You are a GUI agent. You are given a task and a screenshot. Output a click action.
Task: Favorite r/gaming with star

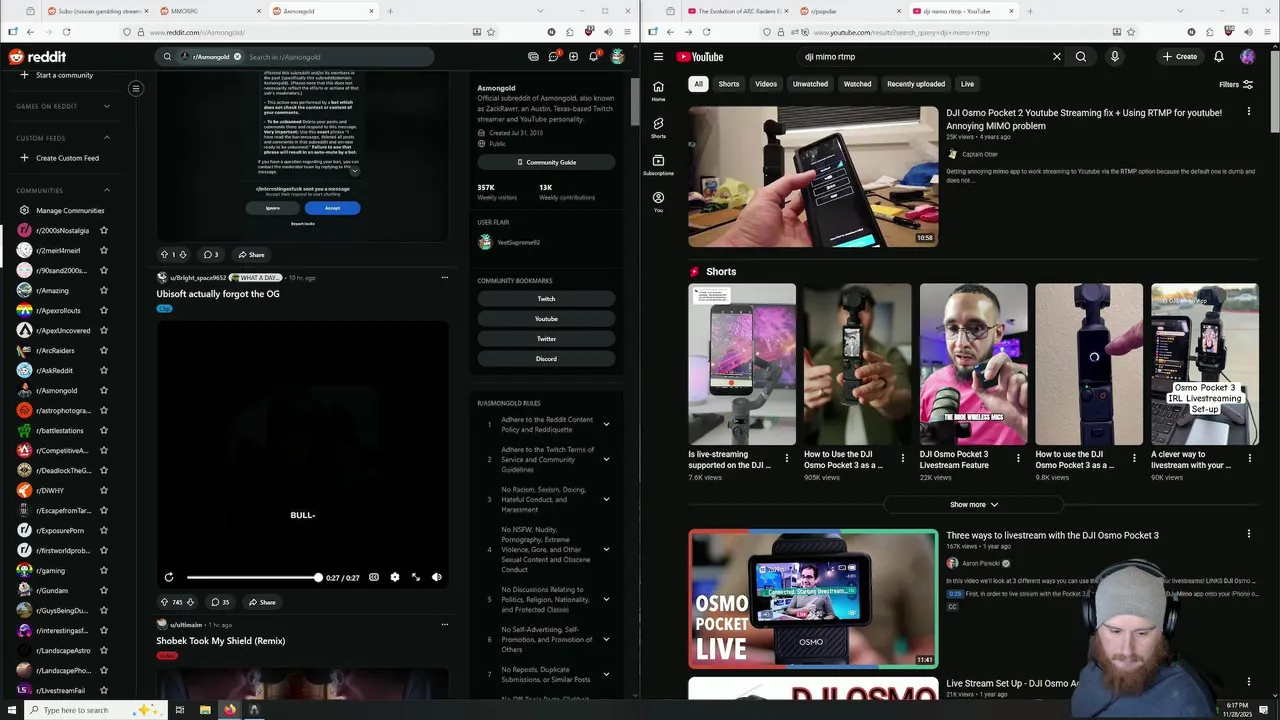(x=104, y=570)
